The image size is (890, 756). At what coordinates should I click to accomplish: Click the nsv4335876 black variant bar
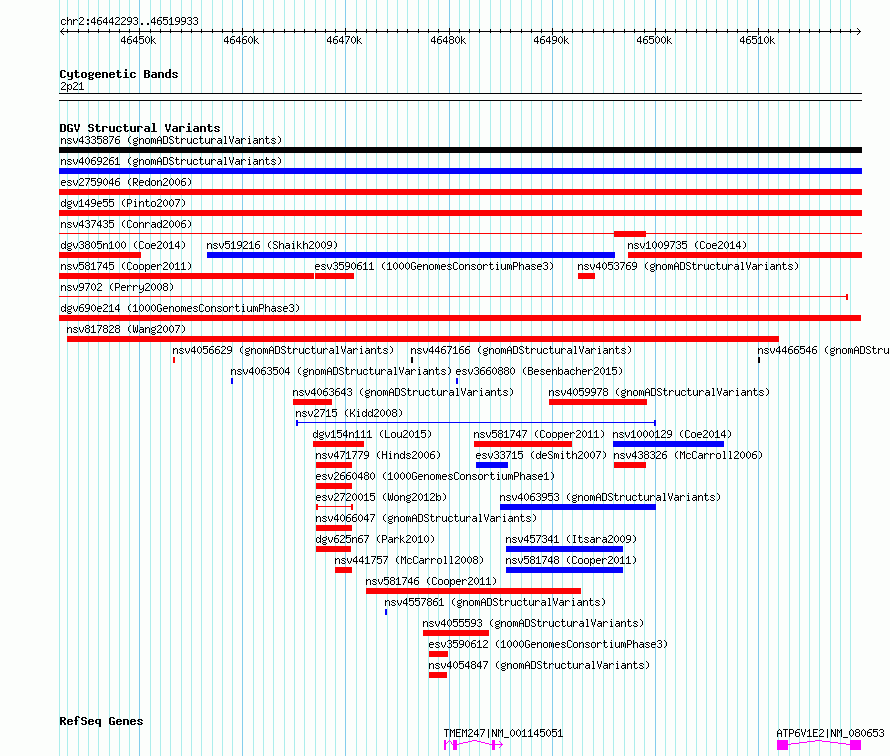pyautogui.click(x=460, y=150)
